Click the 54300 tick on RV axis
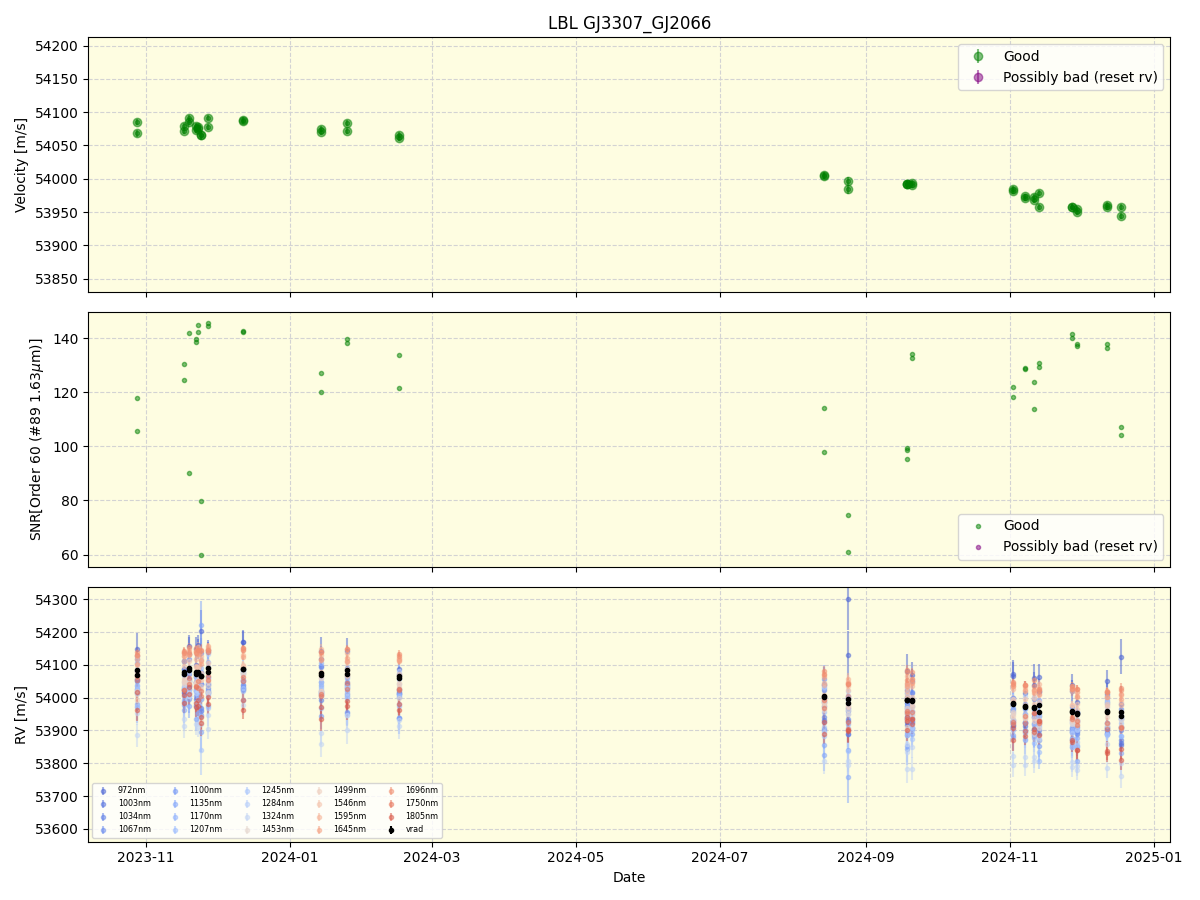Image resolution: width=1200 pixels, height=900 pixels. click(x=58, y=600)
